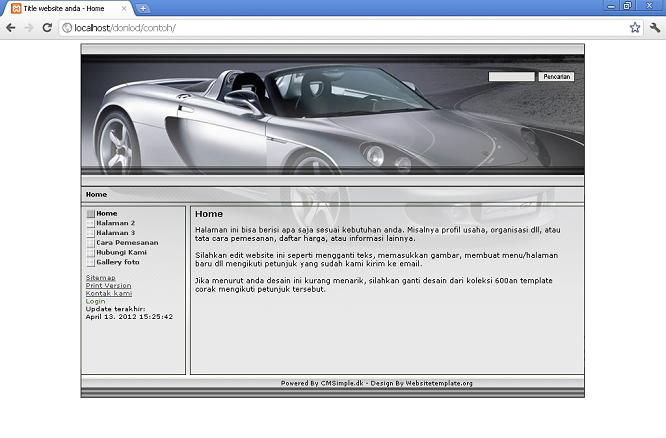Screen dimensions: 666x438
Task: Click the page icon beside Cara Pemesanan
Action: (x=90, y=243)
